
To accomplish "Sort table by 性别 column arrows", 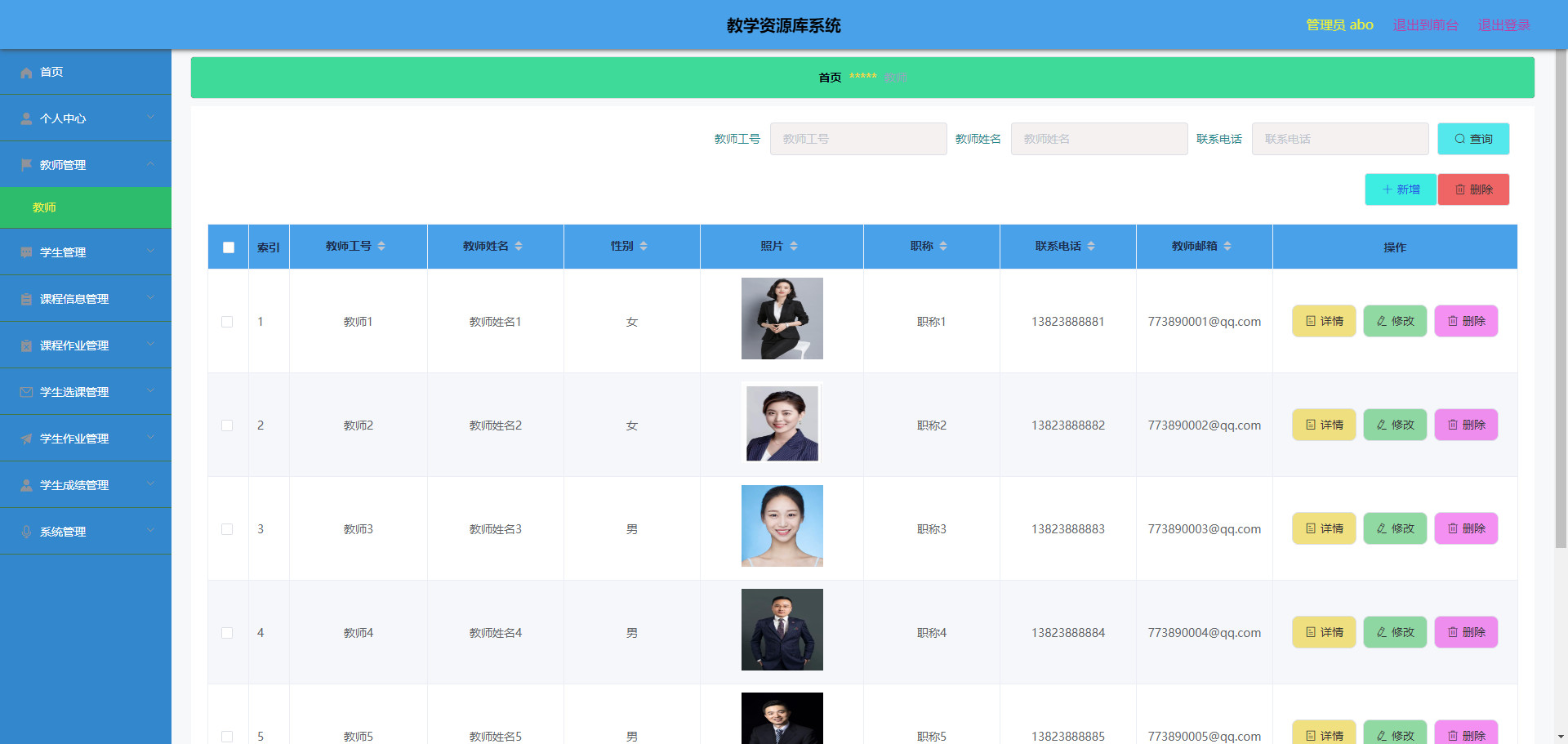I will (644, 247).
